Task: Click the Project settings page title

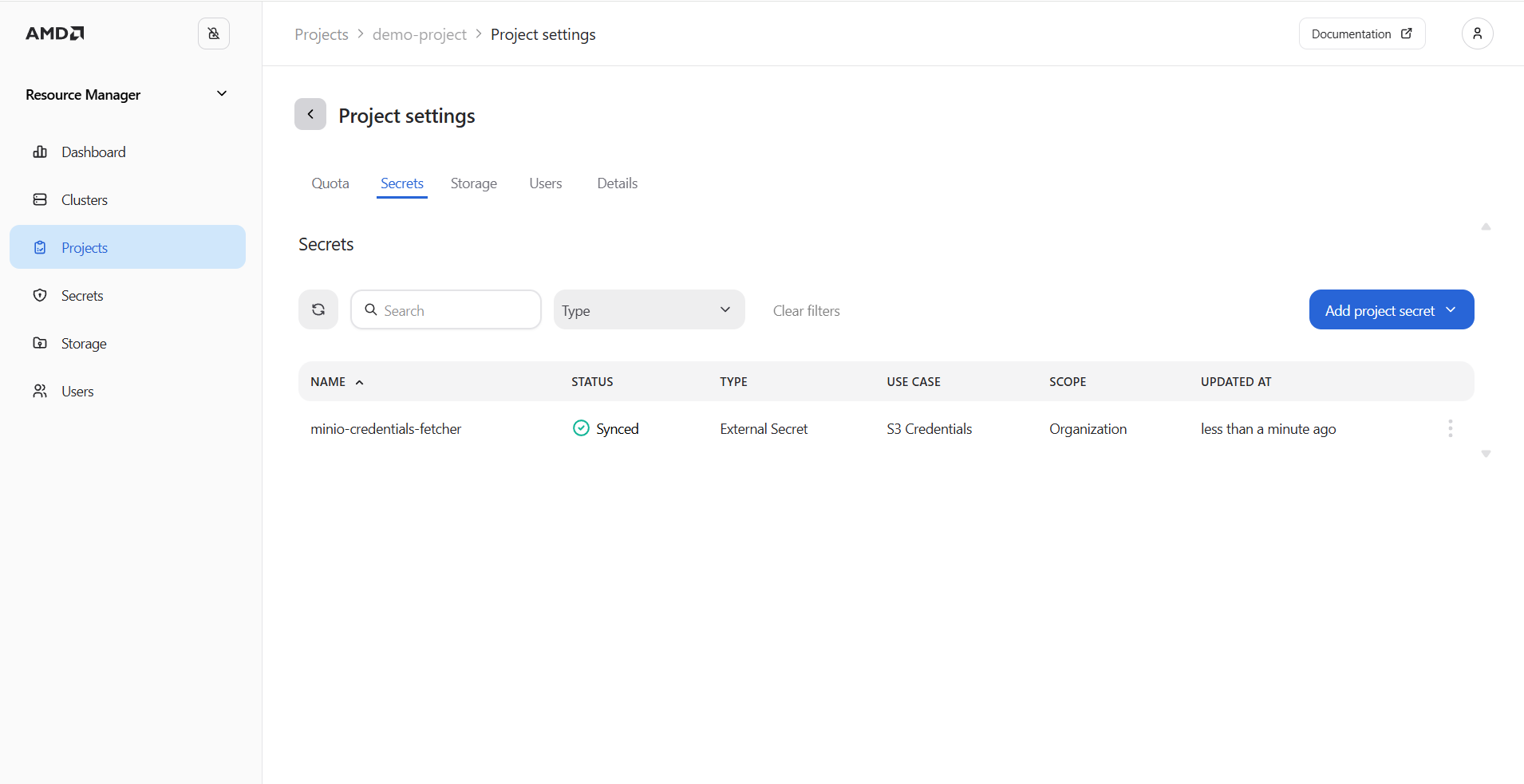Action: (x=407, y=116)
